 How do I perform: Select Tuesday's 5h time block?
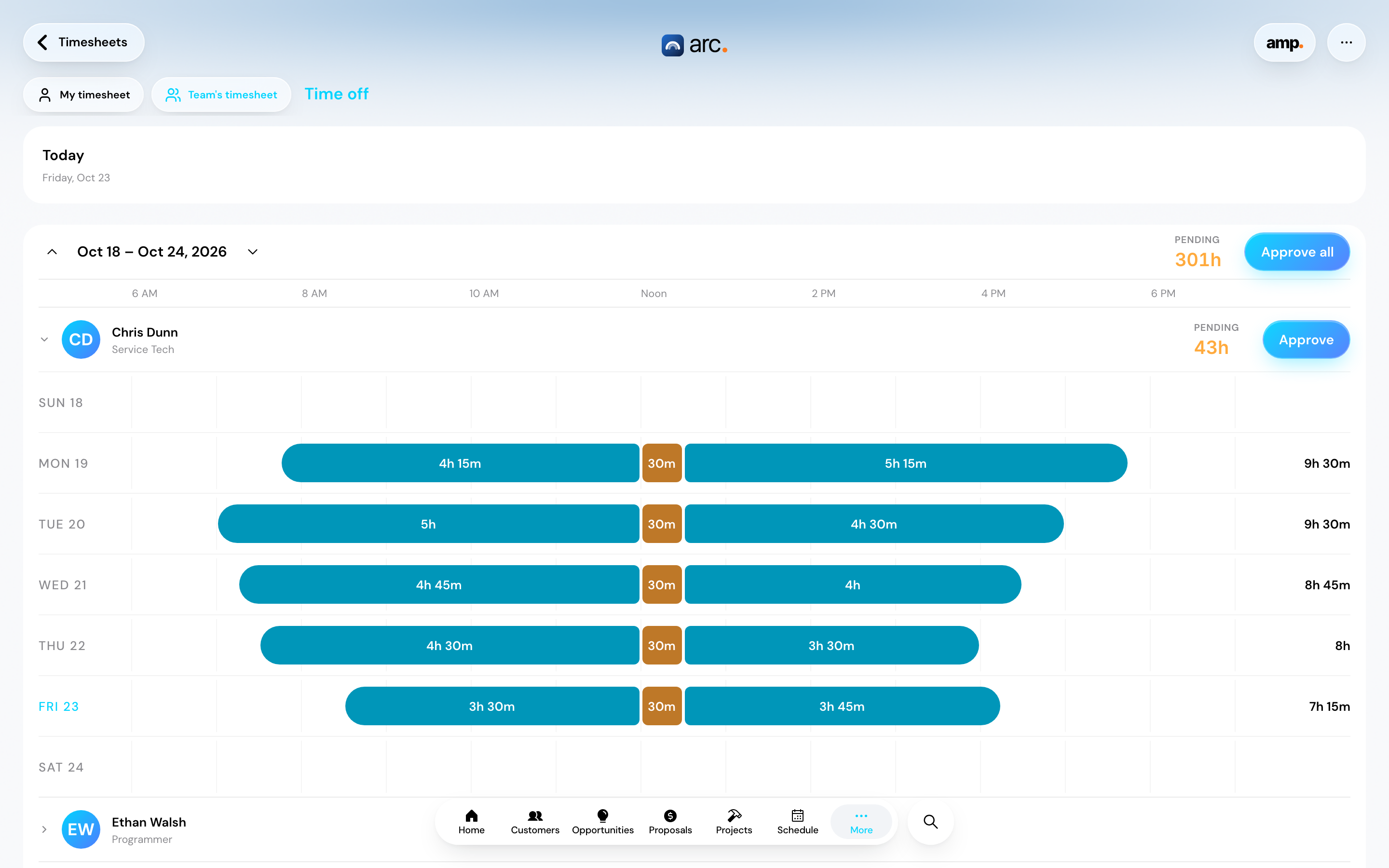tap(428, 524)
